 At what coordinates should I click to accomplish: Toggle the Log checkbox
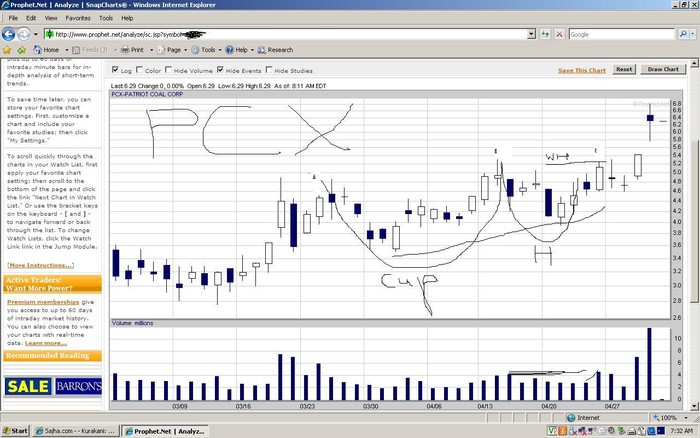pyautogui.click(x=114, y=71)
